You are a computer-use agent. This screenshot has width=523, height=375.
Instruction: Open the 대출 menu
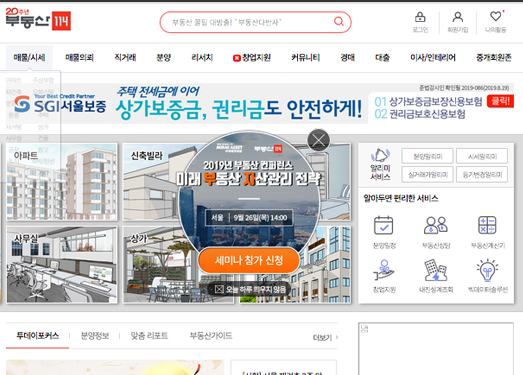pyautogui.click(x=382, y=57)
